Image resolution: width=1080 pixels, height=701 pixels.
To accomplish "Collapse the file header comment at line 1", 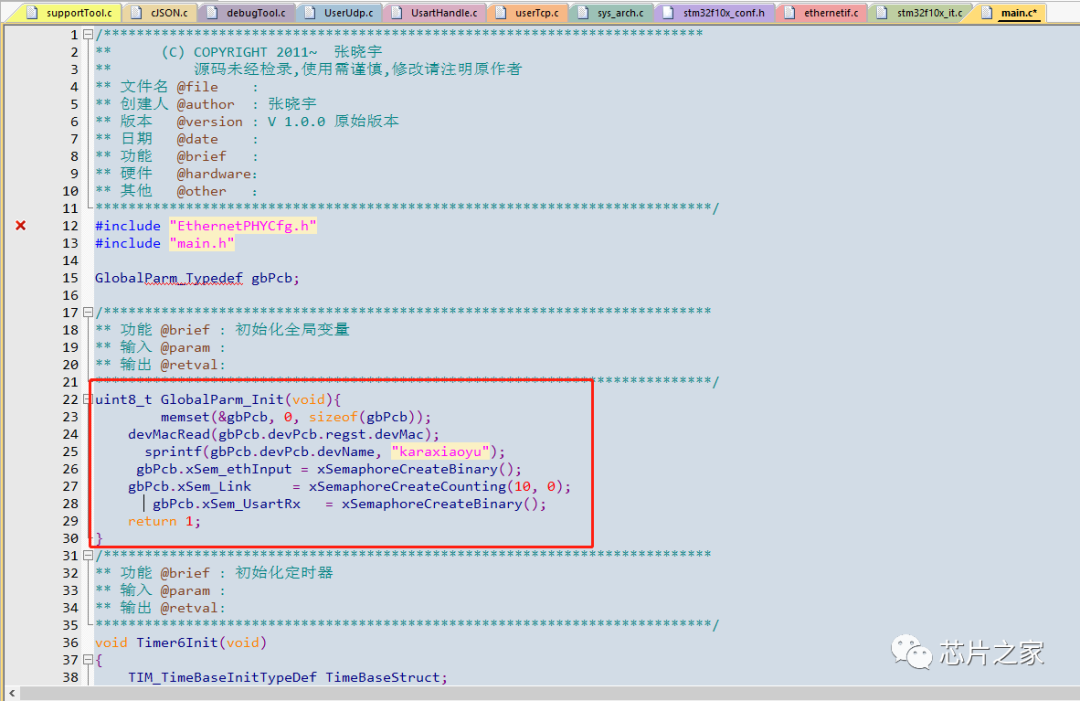I will (87, 34).
